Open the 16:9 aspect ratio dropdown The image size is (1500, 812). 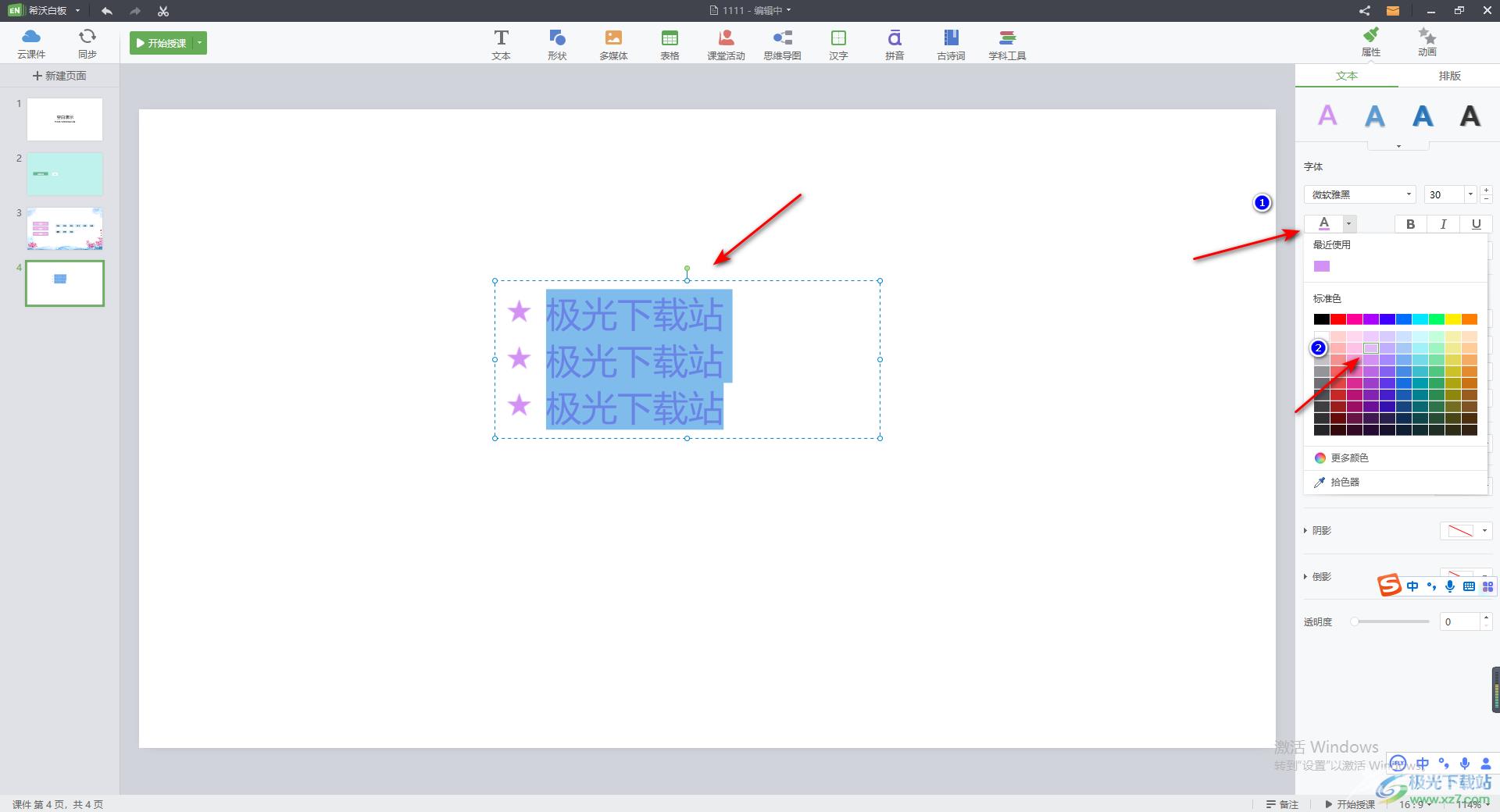(1416, 804)
